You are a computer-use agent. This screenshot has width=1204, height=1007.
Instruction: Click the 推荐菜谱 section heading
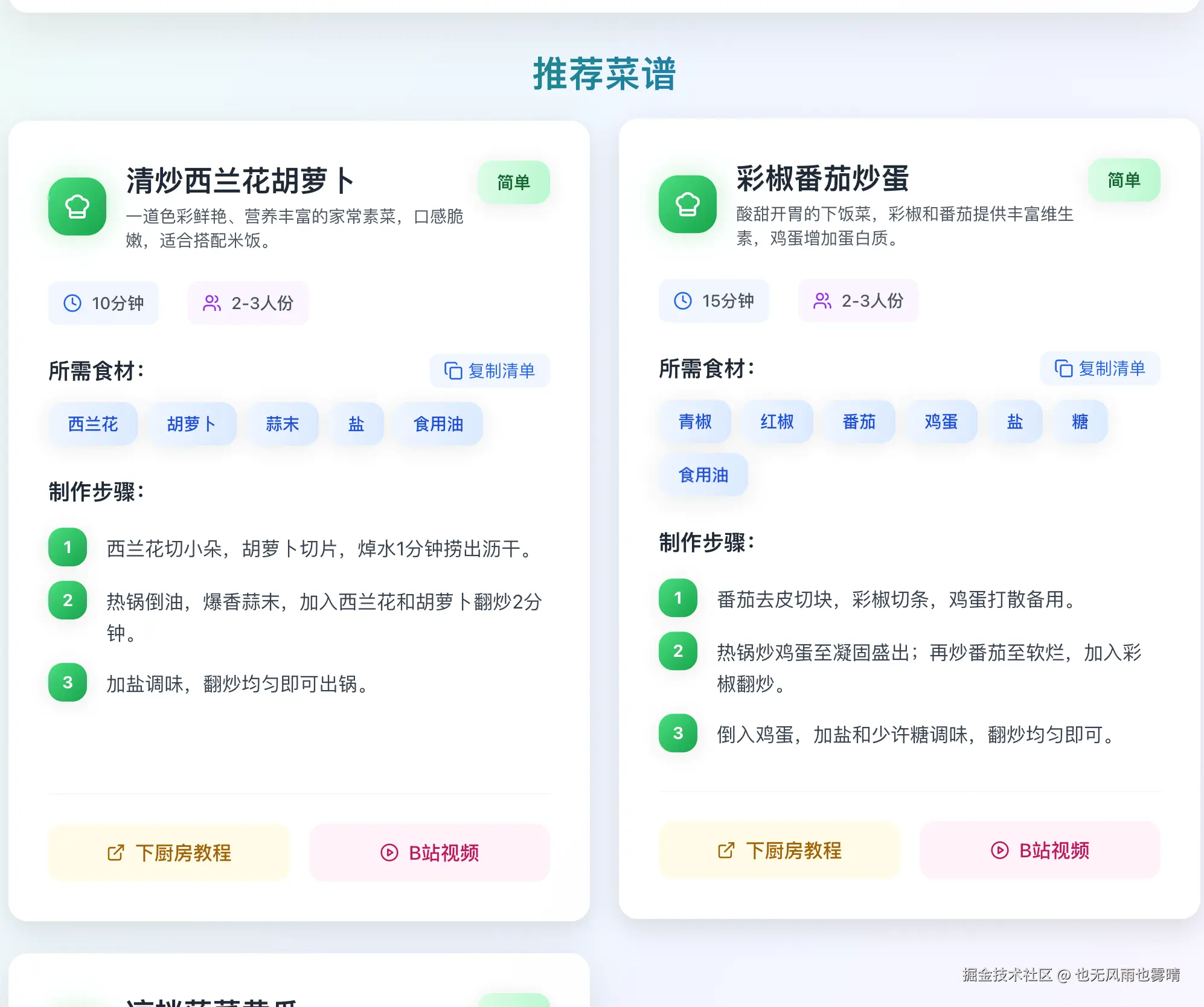pos(604,74)
